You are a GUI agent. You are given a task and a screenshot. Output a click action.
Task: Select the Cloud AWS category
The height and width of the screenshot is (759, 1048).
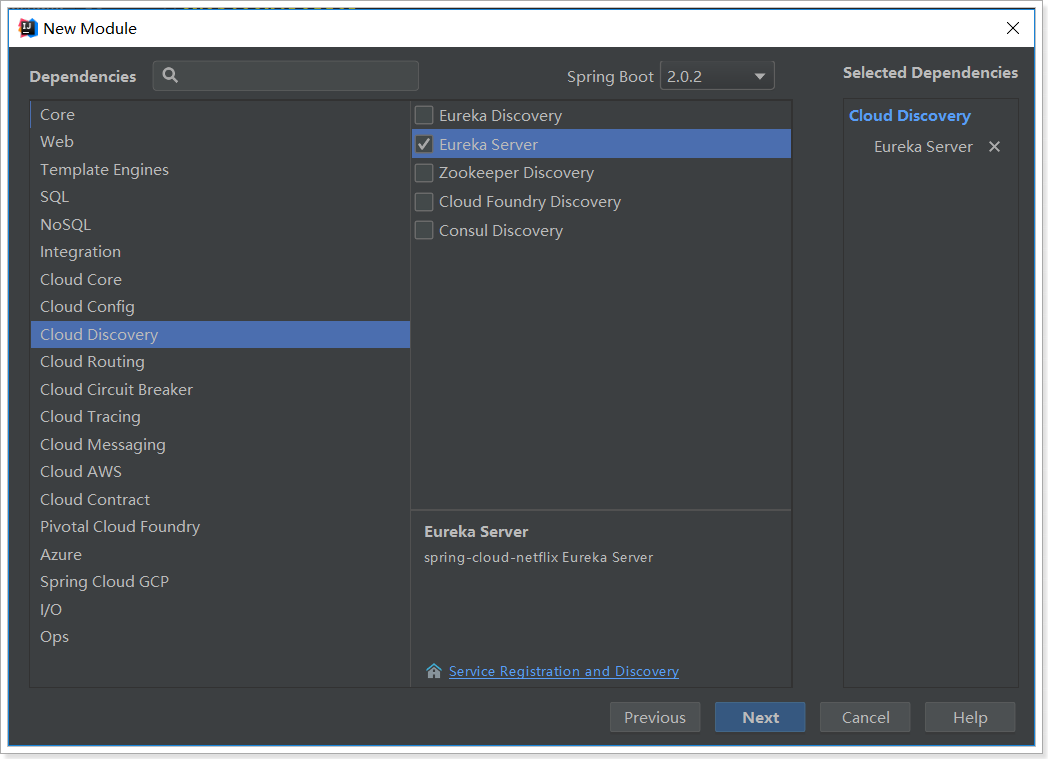[220, 472]
